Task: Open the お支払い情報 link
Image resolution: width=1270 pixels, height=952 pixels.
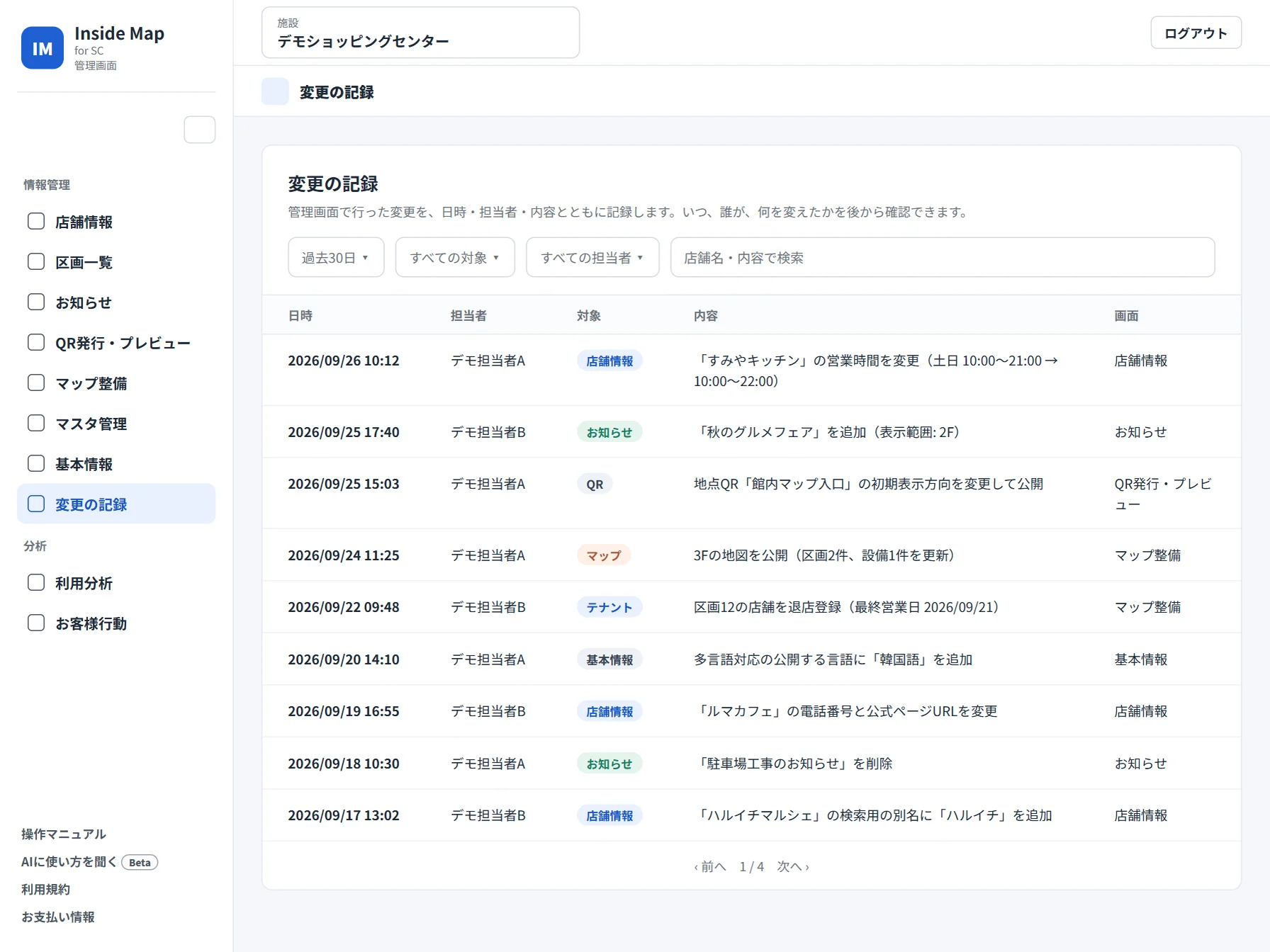Action: (x=58, y=917)
